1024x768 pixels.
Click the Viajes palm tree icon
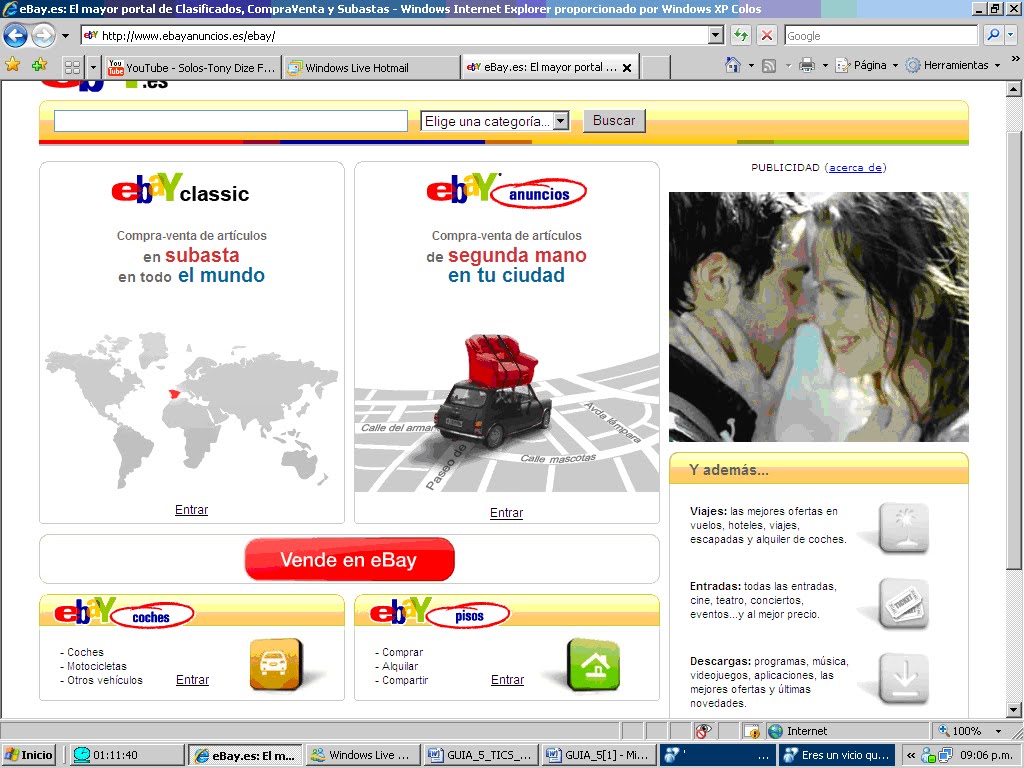coord(904,528)
